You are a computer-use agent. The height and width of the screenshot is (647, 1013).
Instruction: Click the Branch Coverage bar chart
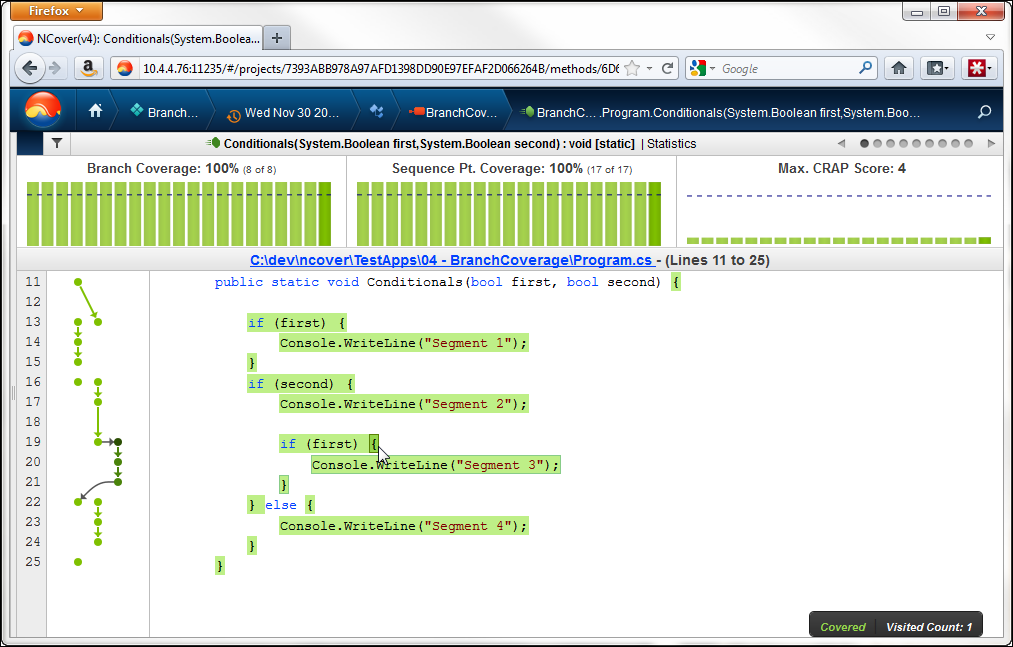coord(180,213)
